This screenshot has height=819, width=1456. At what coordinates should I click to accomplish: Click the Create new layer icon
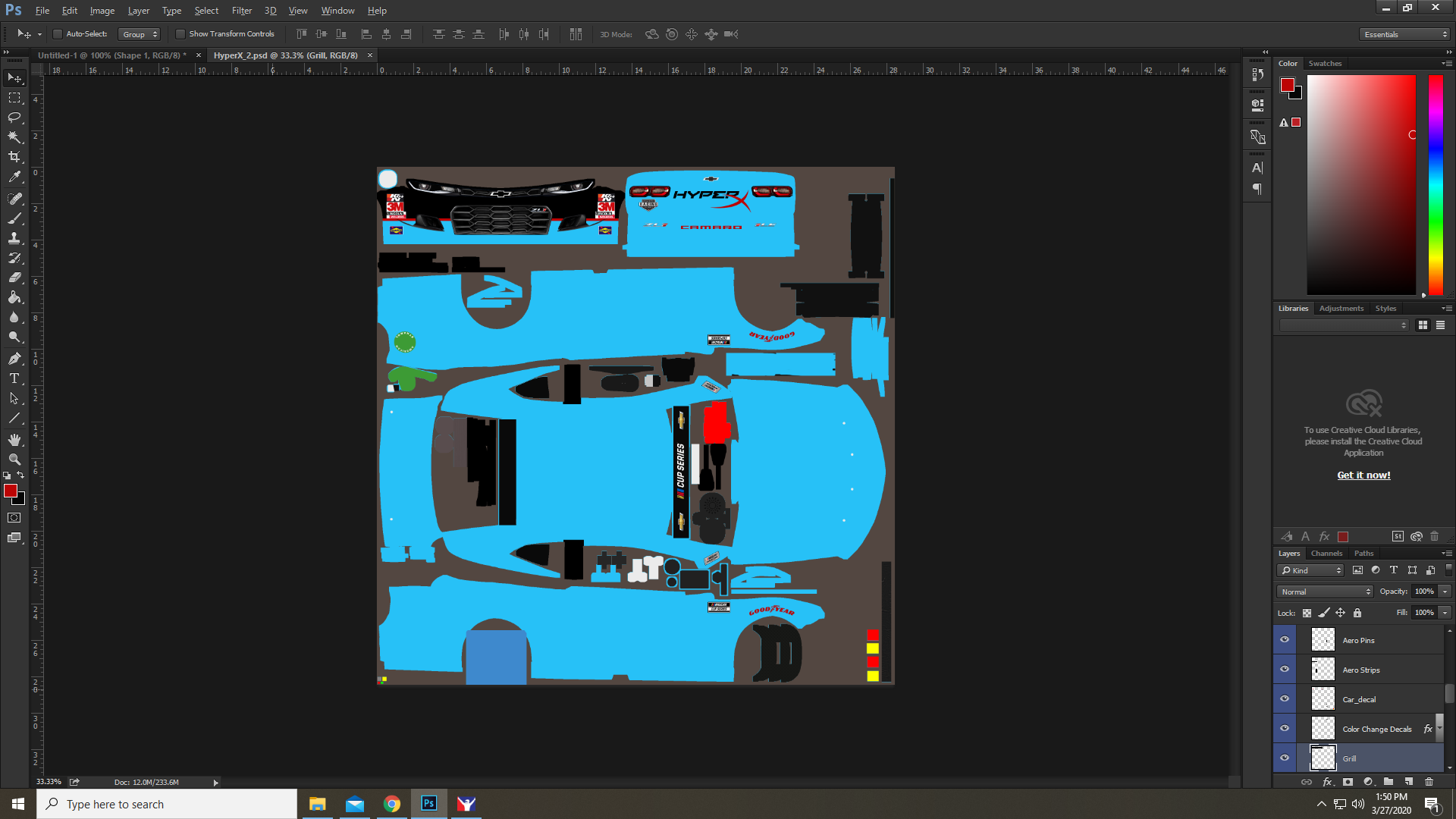[x=1409, y=782]
